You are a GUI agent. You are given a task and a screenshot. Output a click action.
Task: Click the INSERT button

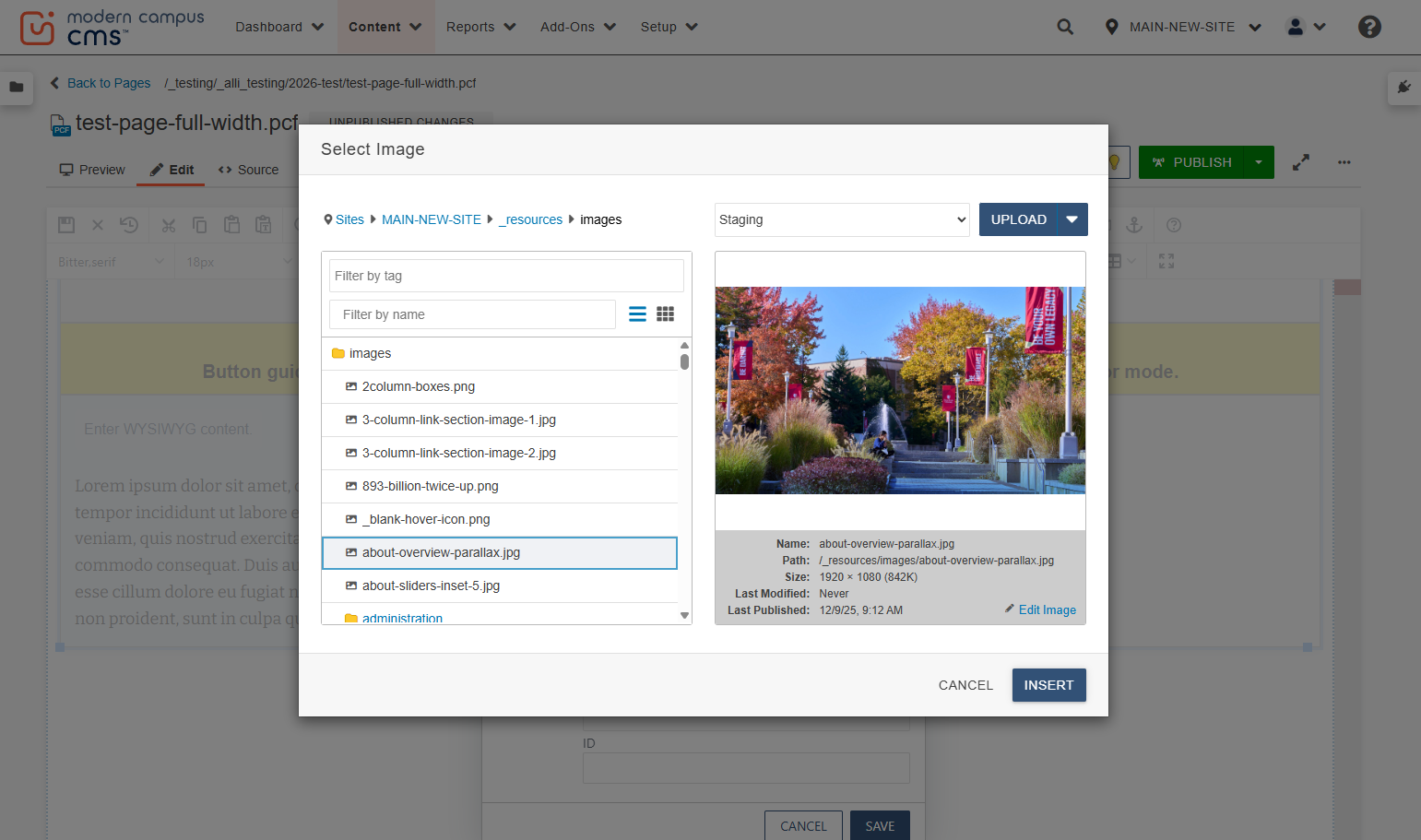[1048, 685]
